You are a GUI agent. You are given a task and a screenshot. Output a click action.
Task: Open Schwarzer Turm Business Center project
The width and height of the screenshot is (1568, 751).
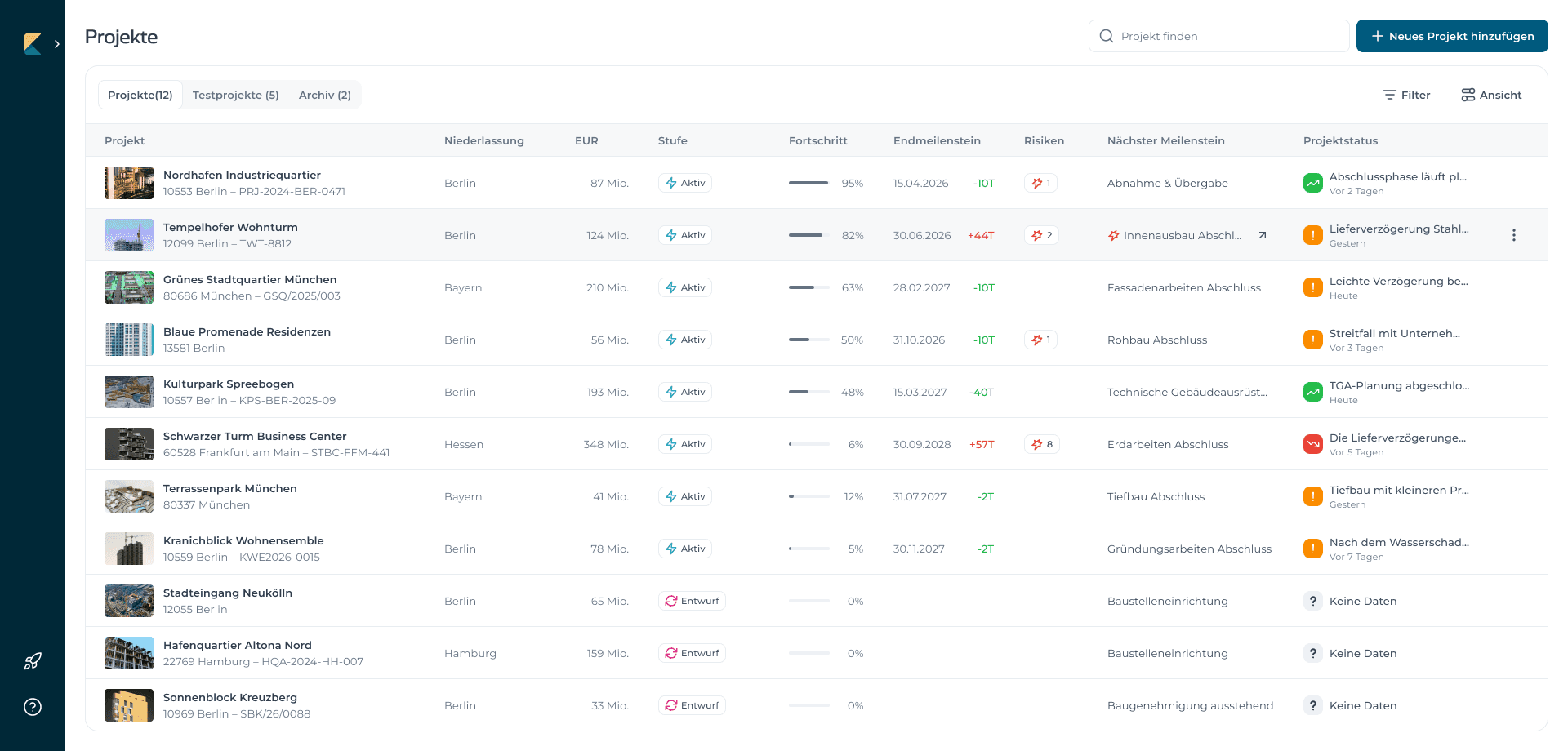(255, 436)
